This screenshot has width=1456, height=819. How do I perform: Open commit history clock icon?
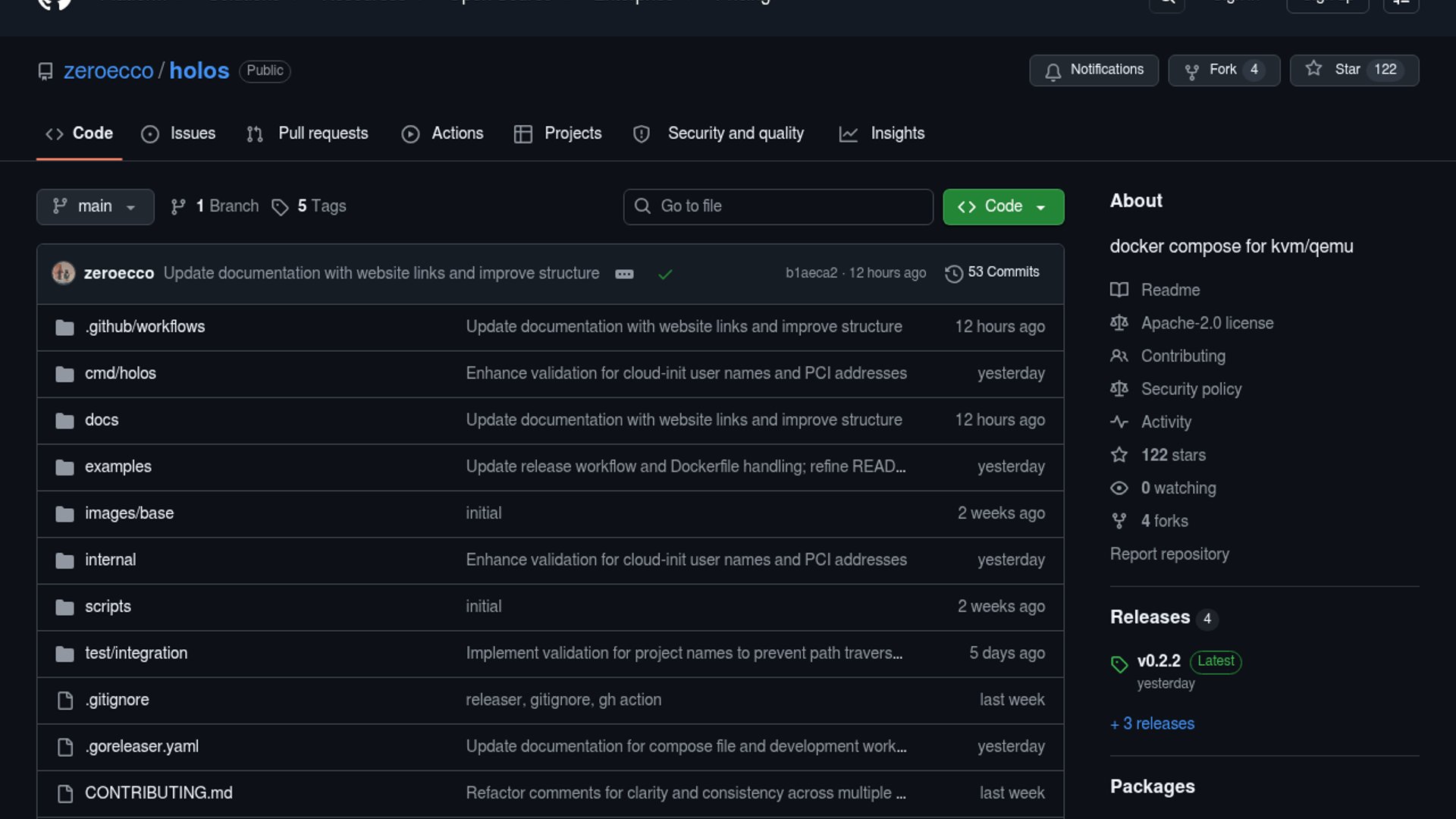pyautogui.click(x=953, y=273)
